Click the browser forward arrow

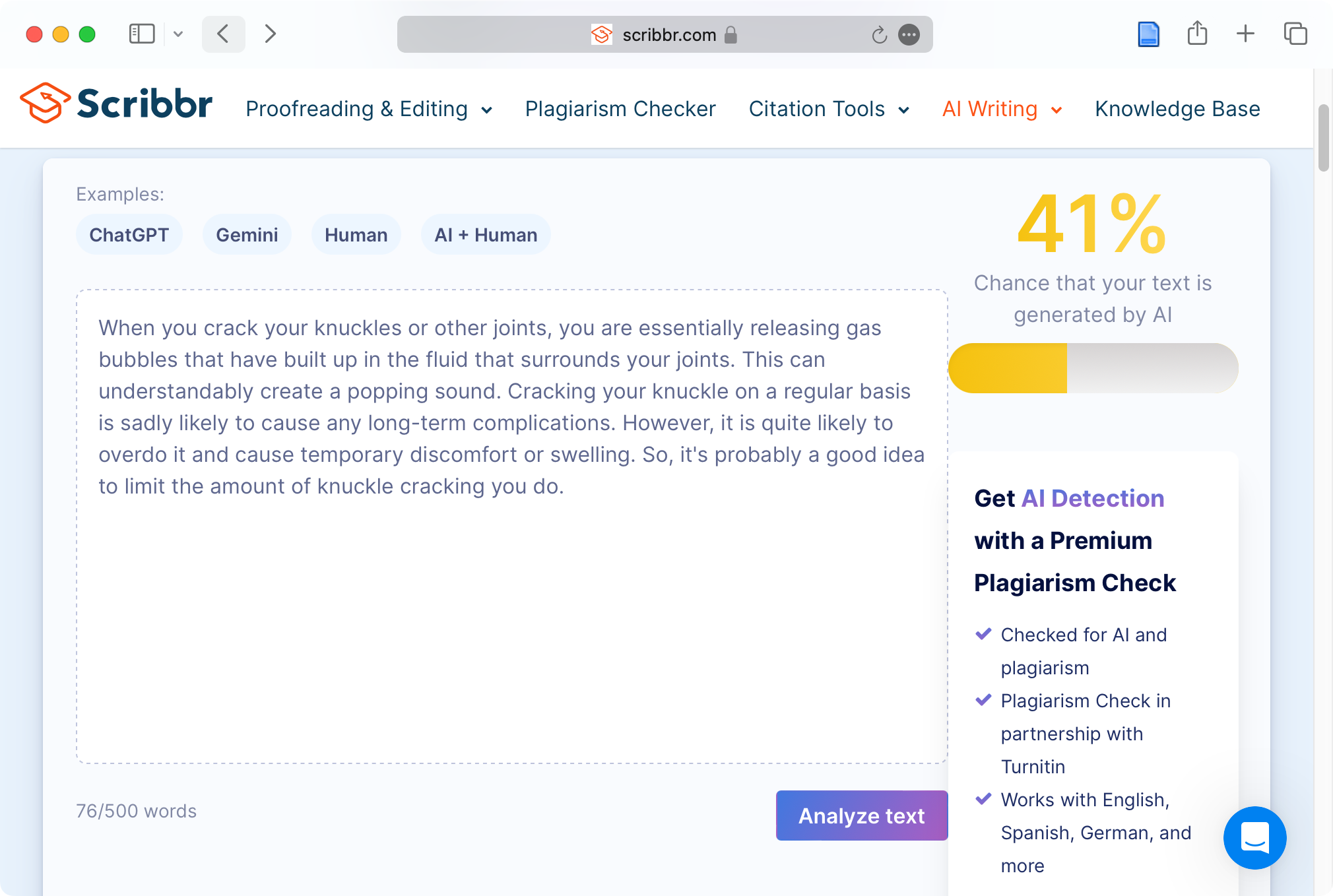click(x=270, y=34)
